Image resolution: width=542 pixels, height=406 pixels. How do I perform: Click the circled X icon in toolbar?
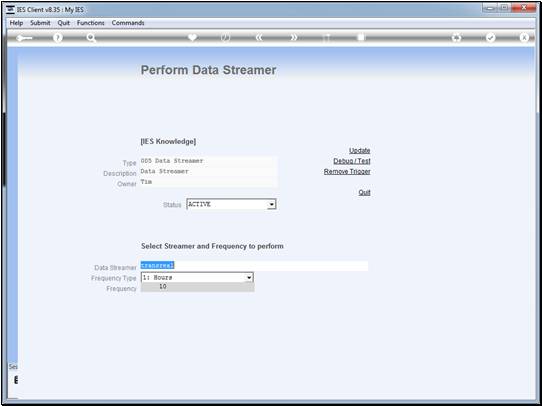[x=524, y=38]
